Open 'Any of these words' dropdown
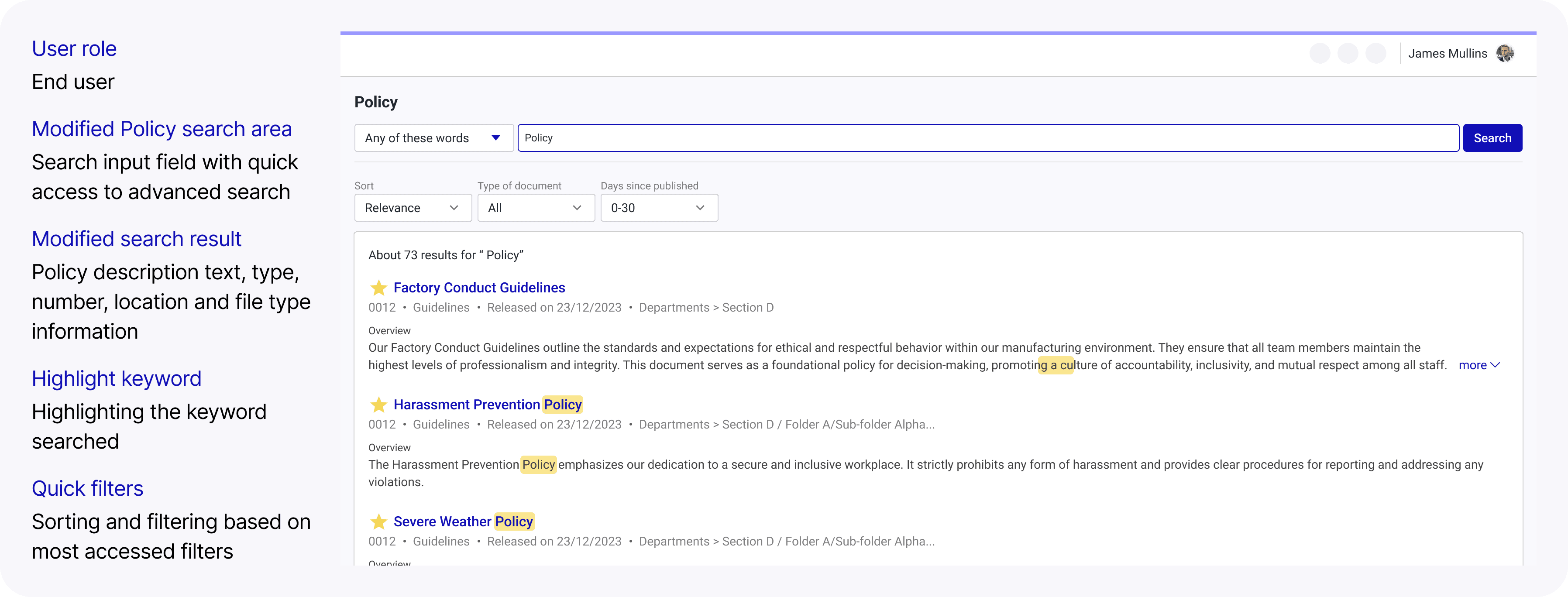This screenshot has height=597, width=1568. pos(433,138)
